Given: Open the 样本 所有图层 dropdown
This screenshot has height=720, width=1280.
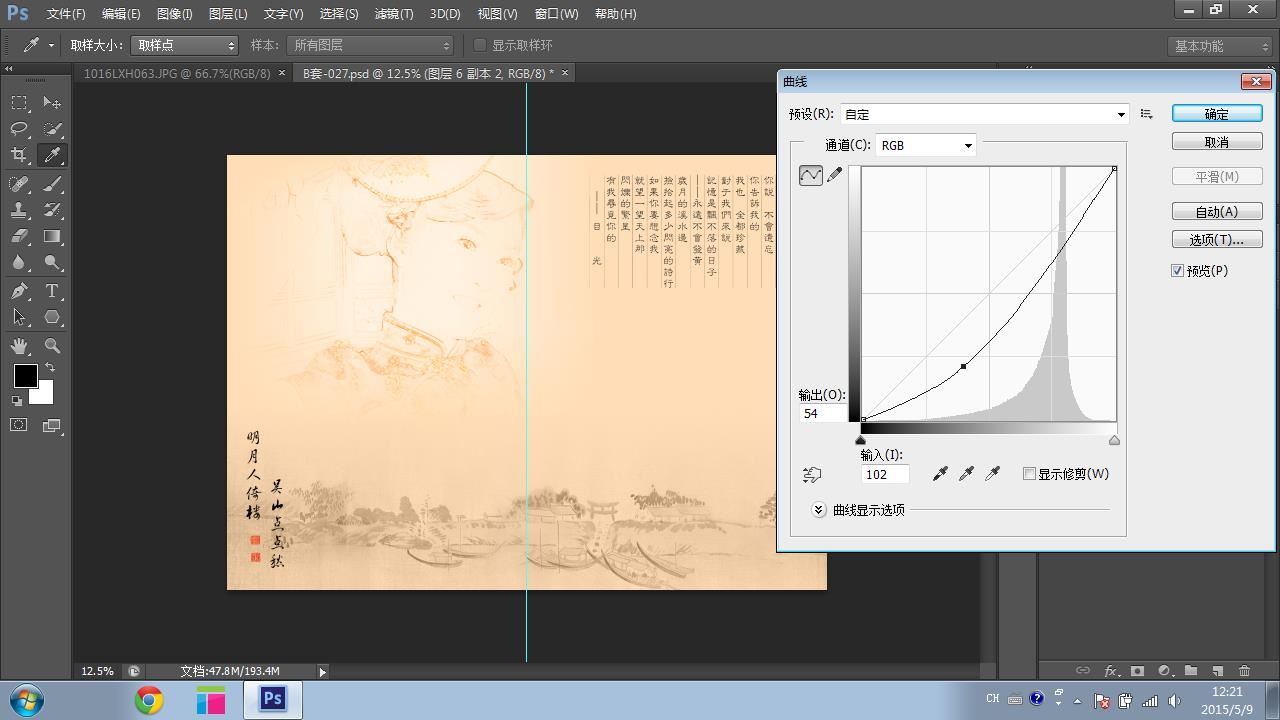Looking at the screenshot, I should click(x=370, y=45).
